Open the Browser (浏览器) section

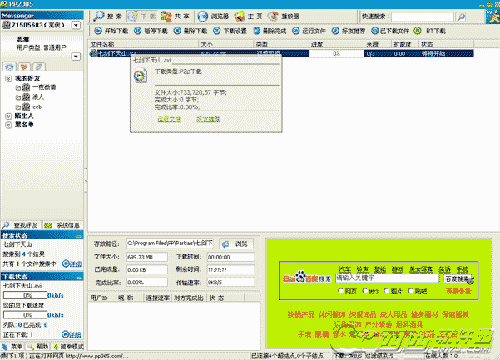(x=213, y=16)
